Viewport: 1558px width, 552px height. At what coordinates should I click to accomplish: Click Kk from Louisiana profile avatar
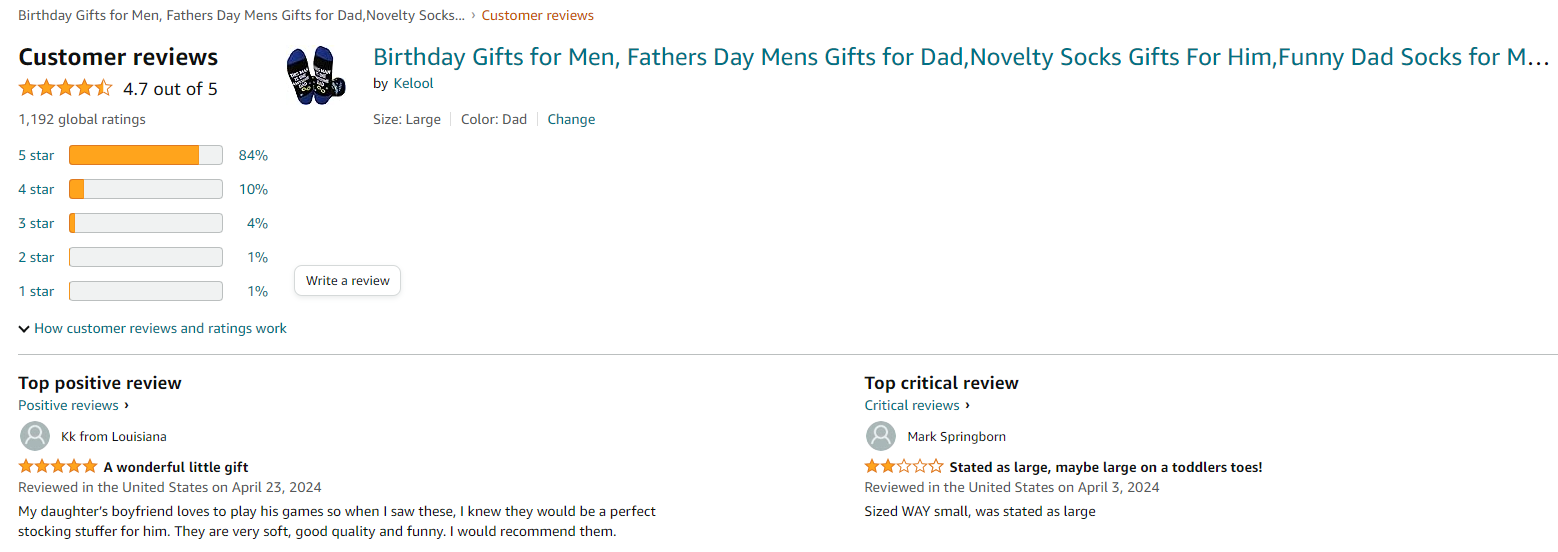[35, 436]
